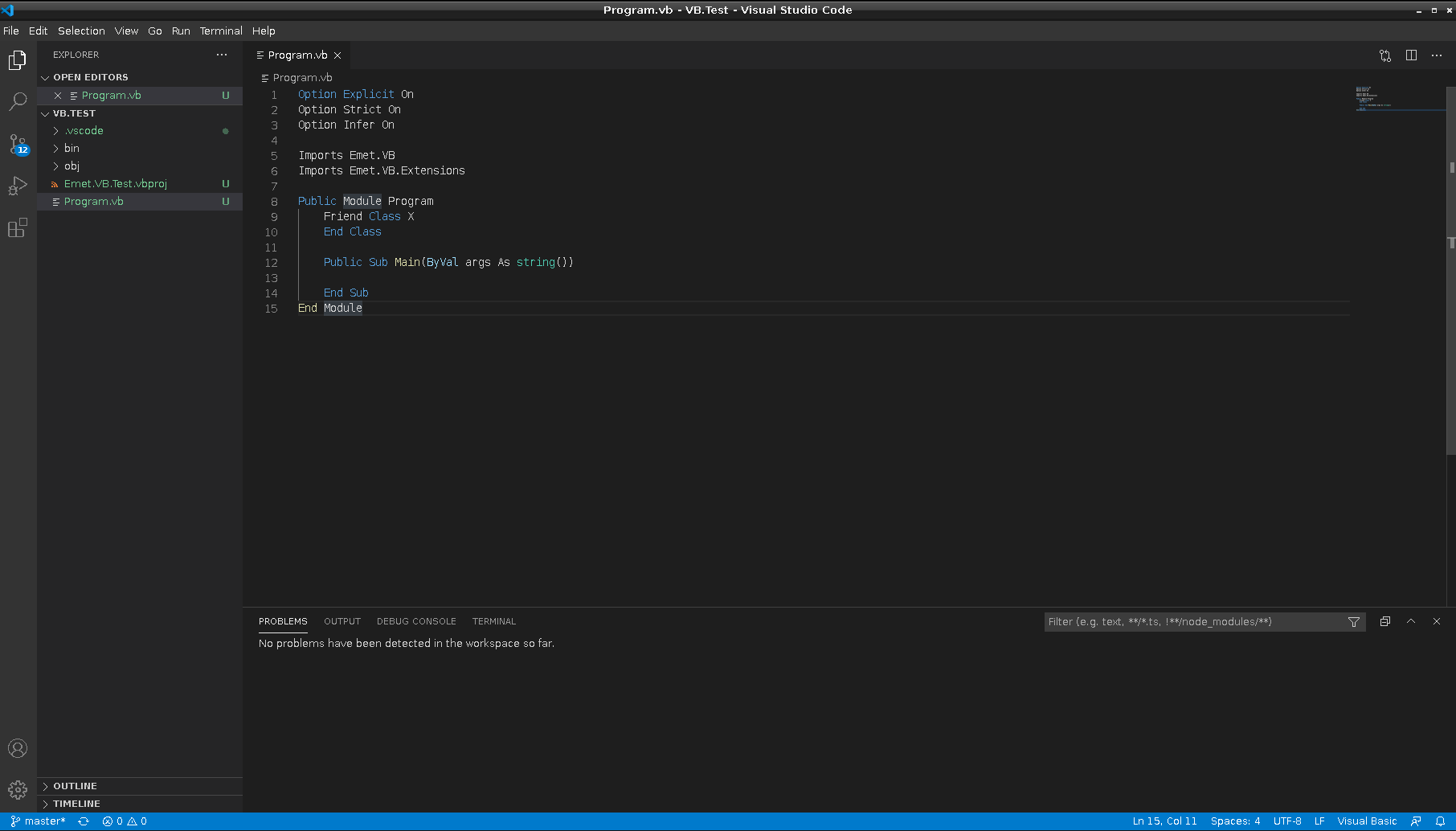Expand the Outline section
1456x831 pixels.
(75, 785)
